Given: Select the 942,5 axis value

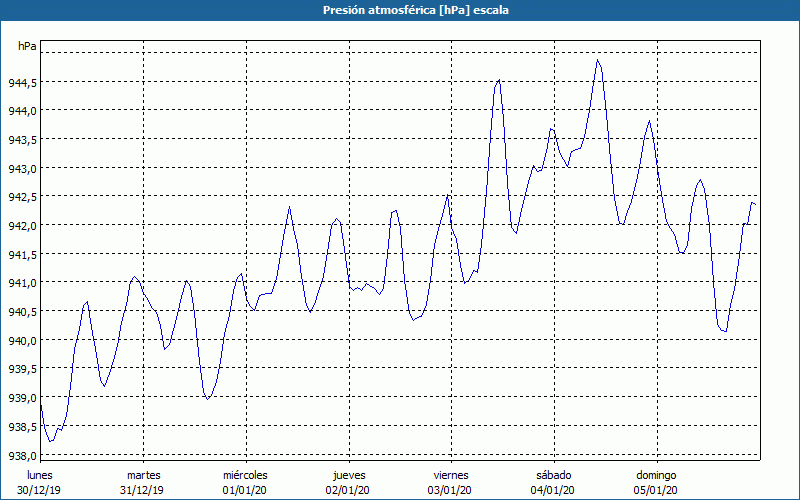Looking at the screenshot, I should (21, 197).
